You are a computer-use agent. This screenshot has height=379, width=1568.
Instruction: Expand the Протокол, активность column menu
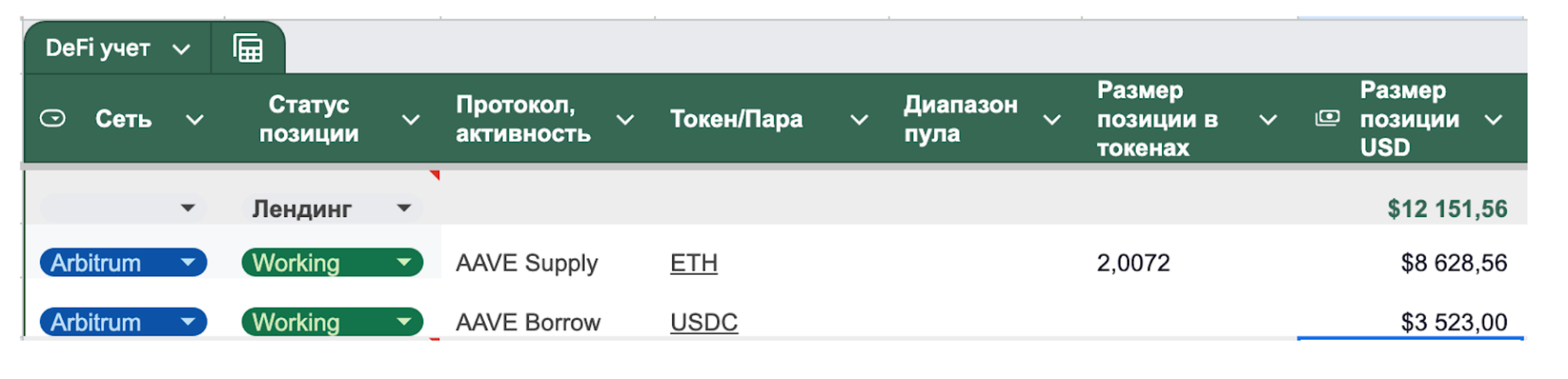click(x=625, y=120)
